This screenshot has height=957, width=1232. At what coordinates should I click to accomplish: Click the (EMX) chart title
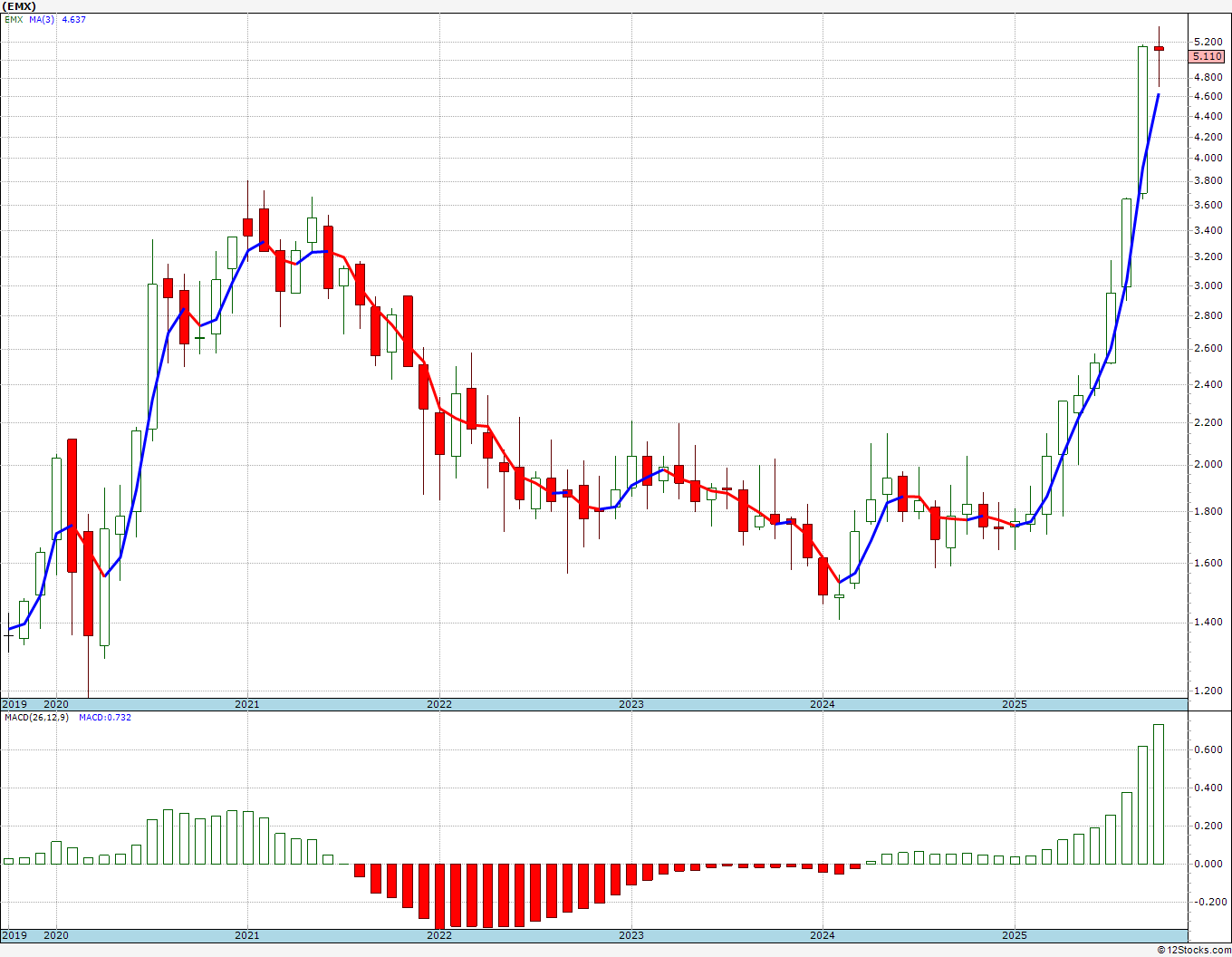[20, 5]
